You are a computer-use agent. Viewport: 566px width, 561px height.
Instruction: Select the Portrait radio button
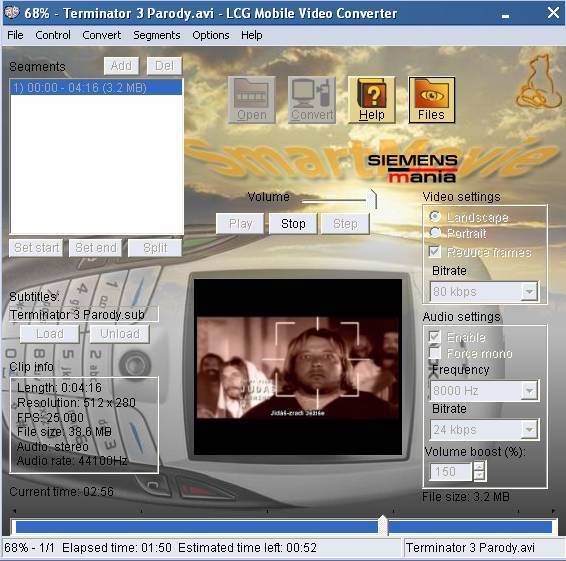pyautogui.click(x=435, y=233)
